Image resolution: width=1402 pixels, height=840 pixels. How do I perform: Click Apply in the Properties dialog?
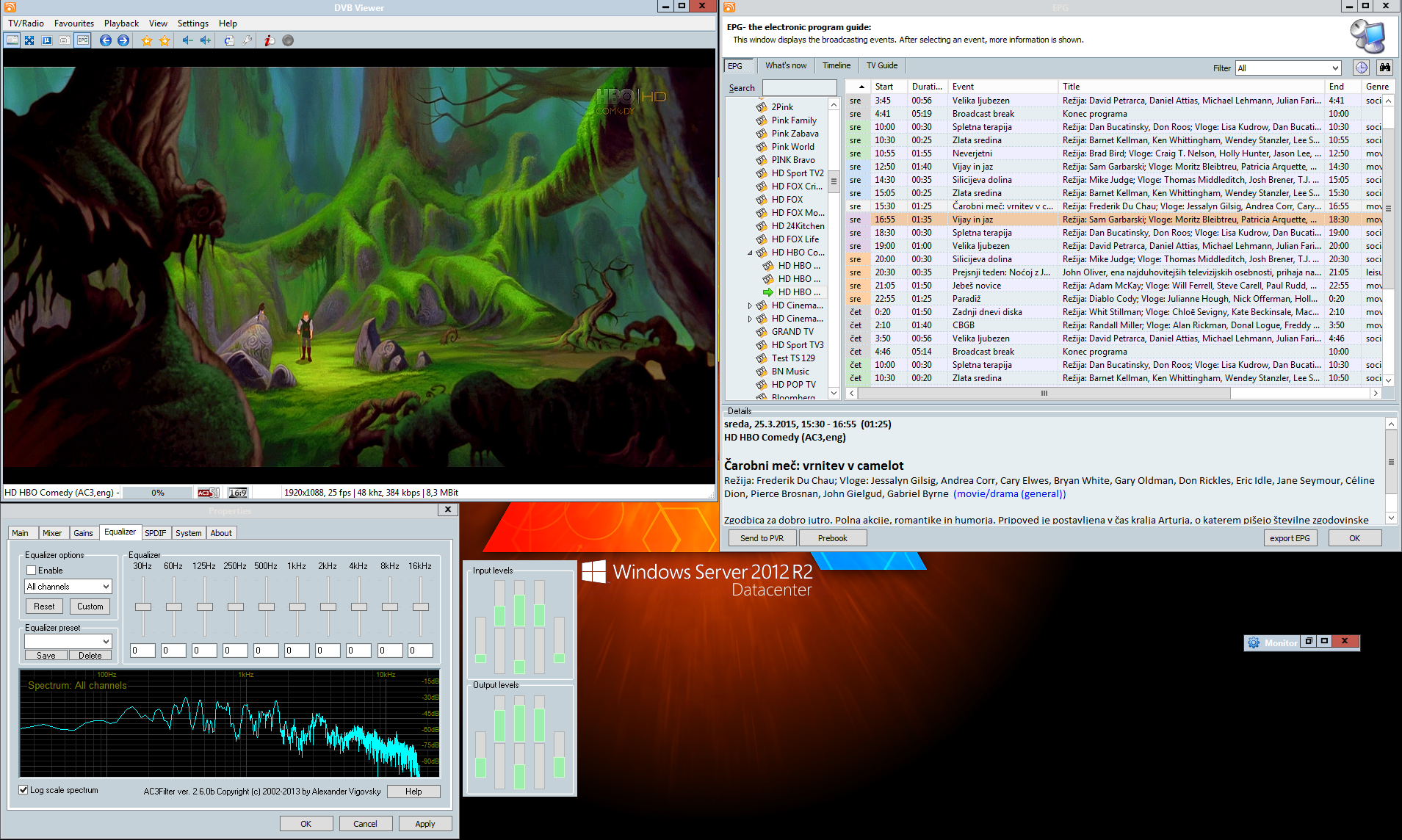pyautogui.click(x=425, y=824)
